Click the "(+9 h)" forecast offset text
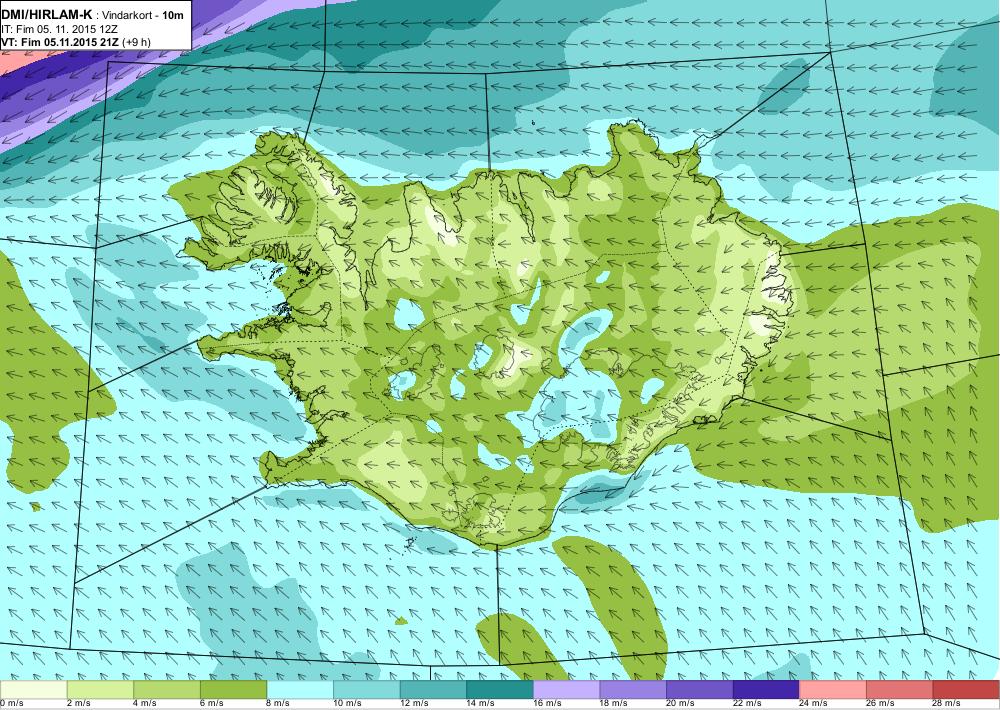1000x710 pixels. pos(136,43)
